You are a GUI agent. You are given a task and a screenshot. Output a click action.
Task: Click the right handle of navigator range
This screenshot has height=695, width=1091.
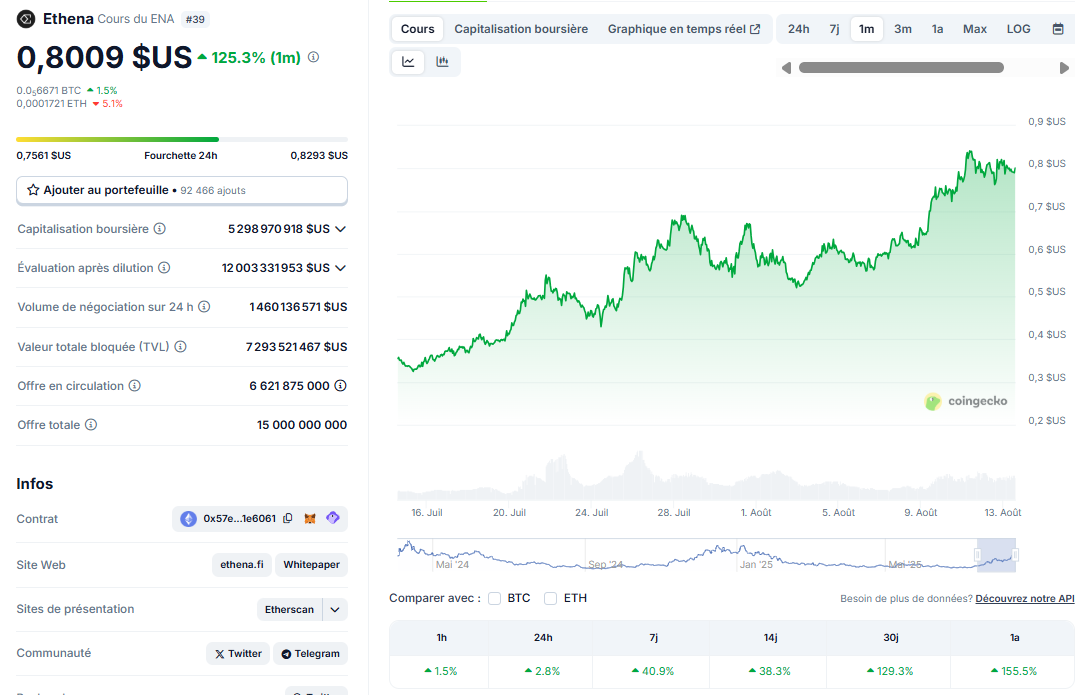coord(1016,554)
